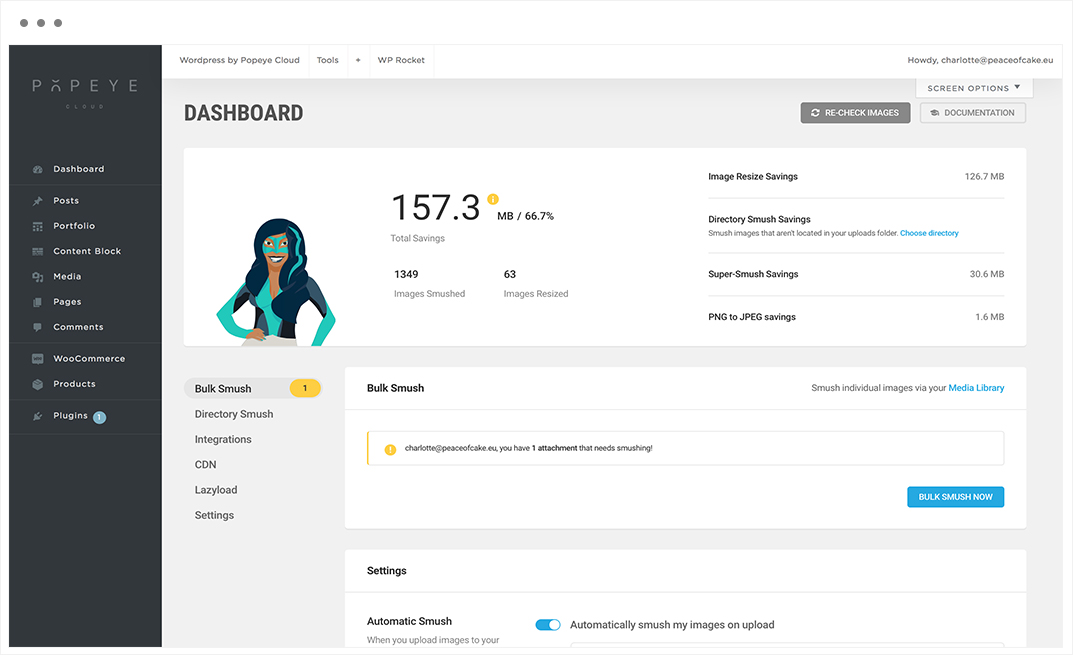Image resolution: width=1073 pixels, height=655 pixels.
Task: Open Dashboard in the sidebar menu
Action: tap(79, 169)
